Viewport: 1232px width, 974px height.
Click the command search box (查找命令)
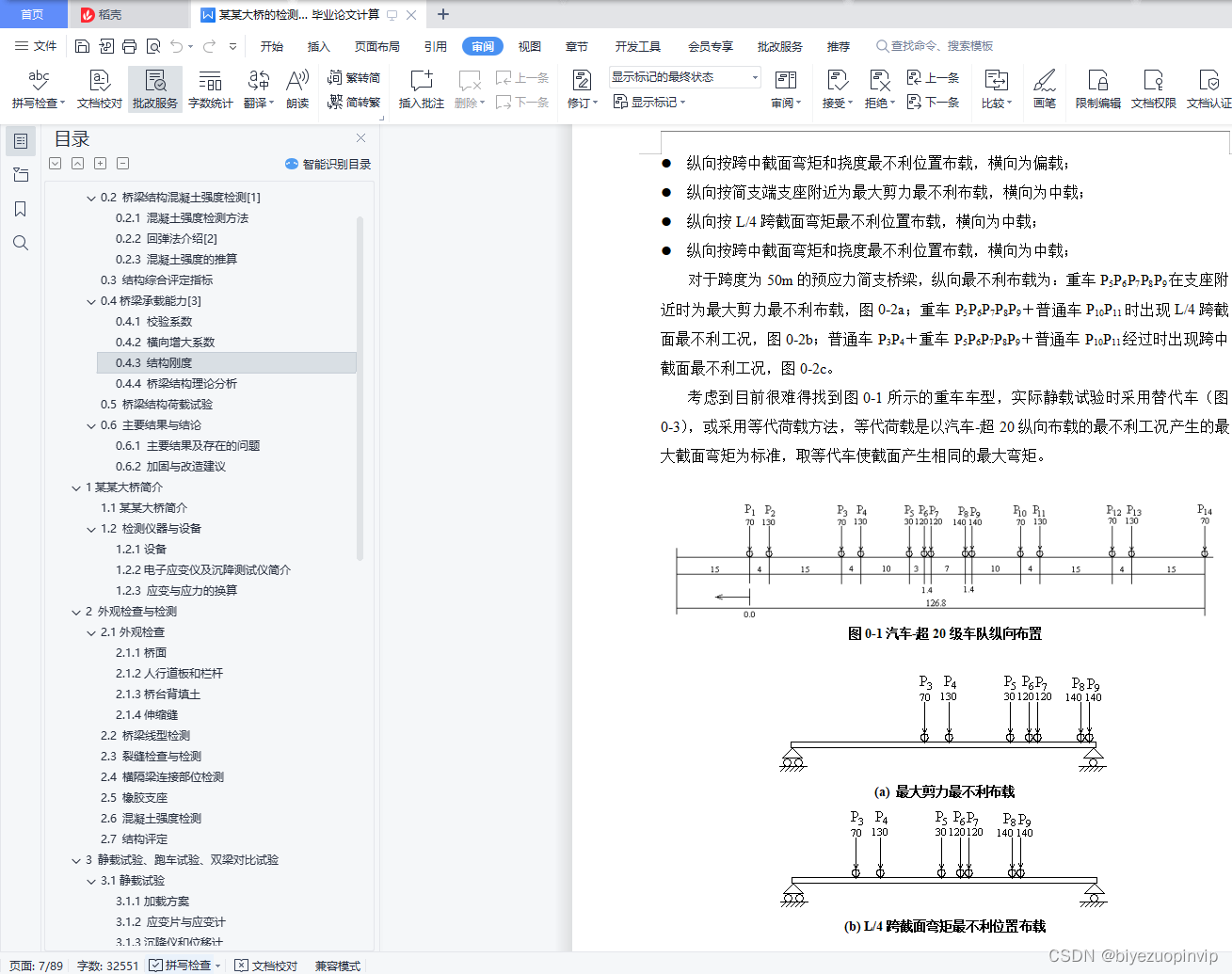tap(935, 46)
